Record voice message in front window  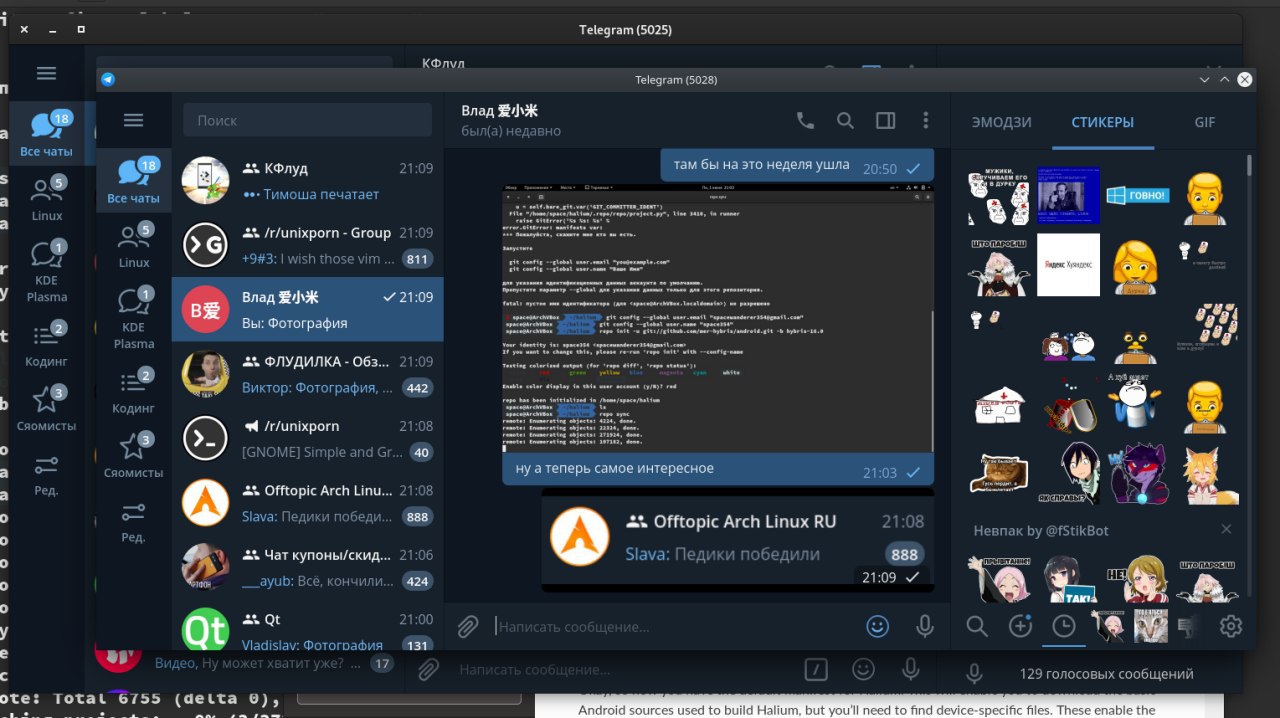click(925, 626)
